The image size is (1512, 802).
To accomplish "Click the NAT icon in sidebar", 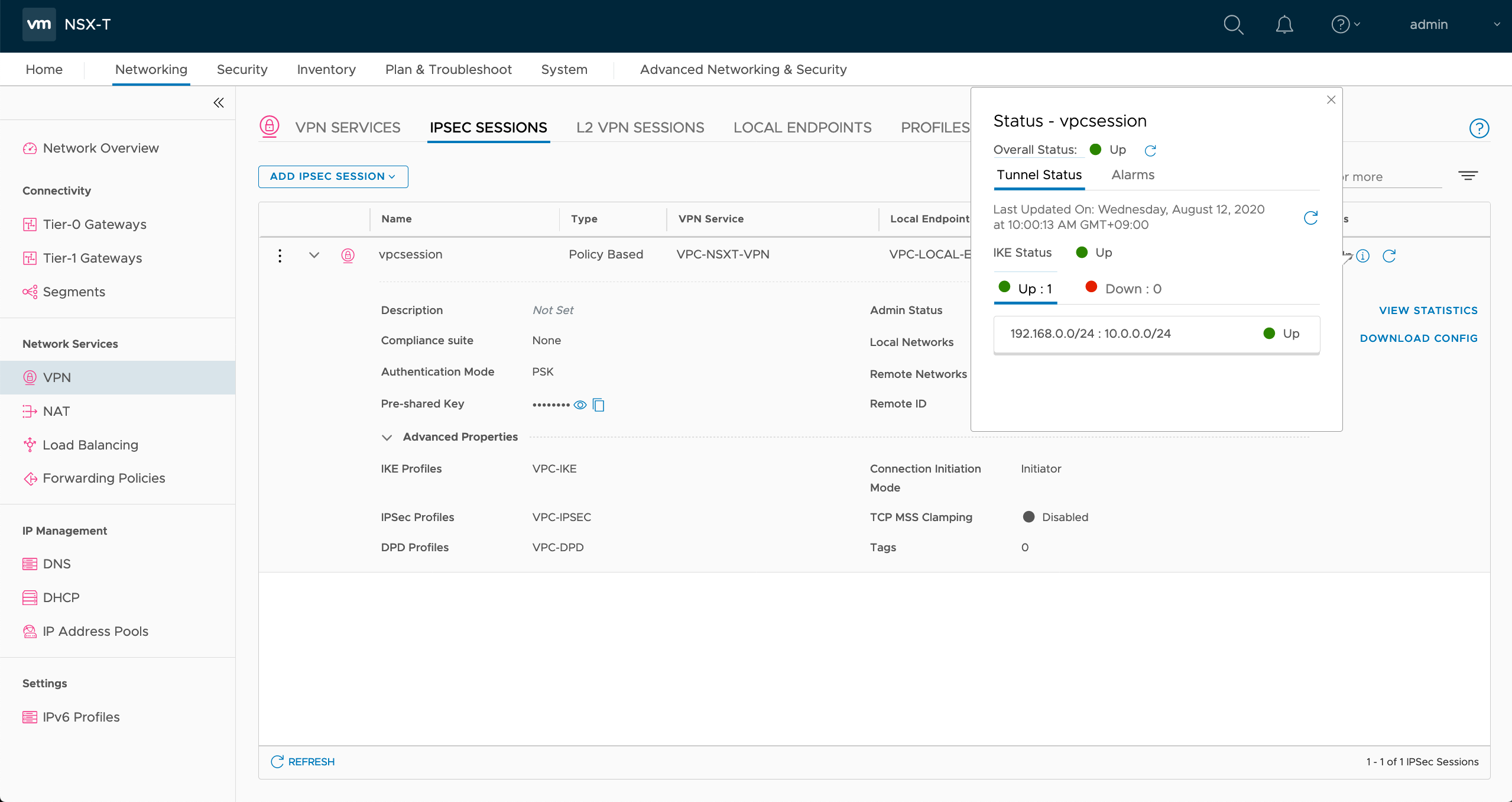I will [x=30, y=411].
